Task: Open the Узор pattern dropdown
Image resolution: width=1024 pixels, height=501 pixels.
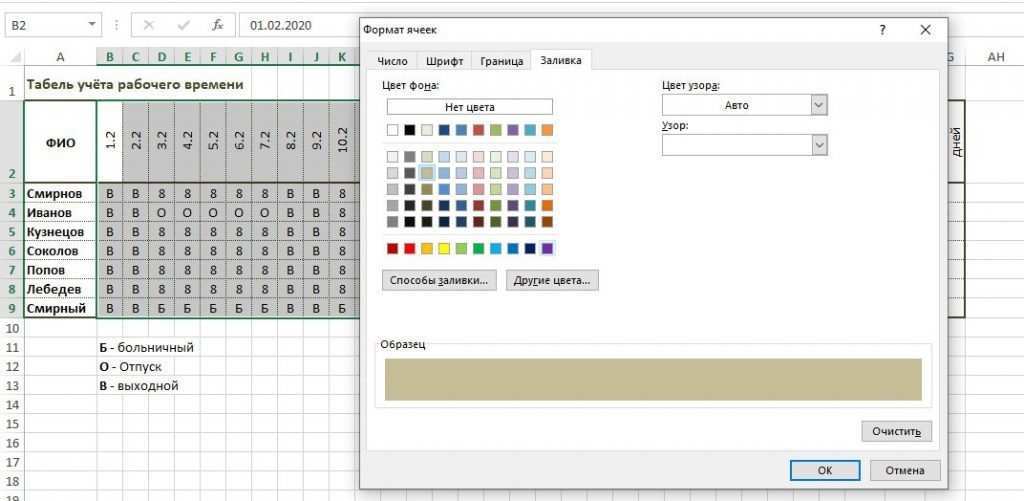Action: [819, 146]
